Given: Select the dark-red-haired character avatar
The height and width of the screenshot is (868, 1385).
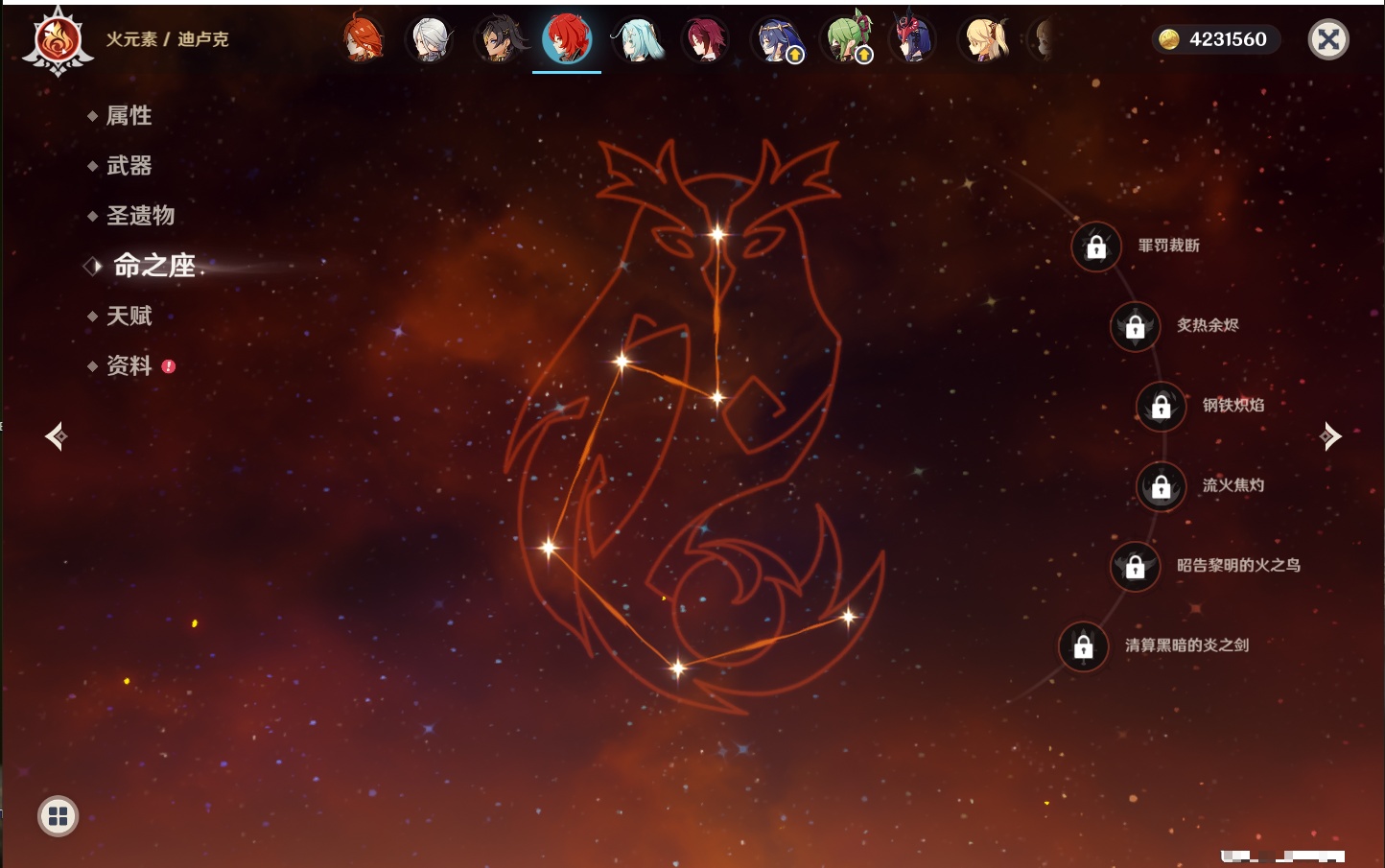Looking at the screenshot, I should (704, 40).
